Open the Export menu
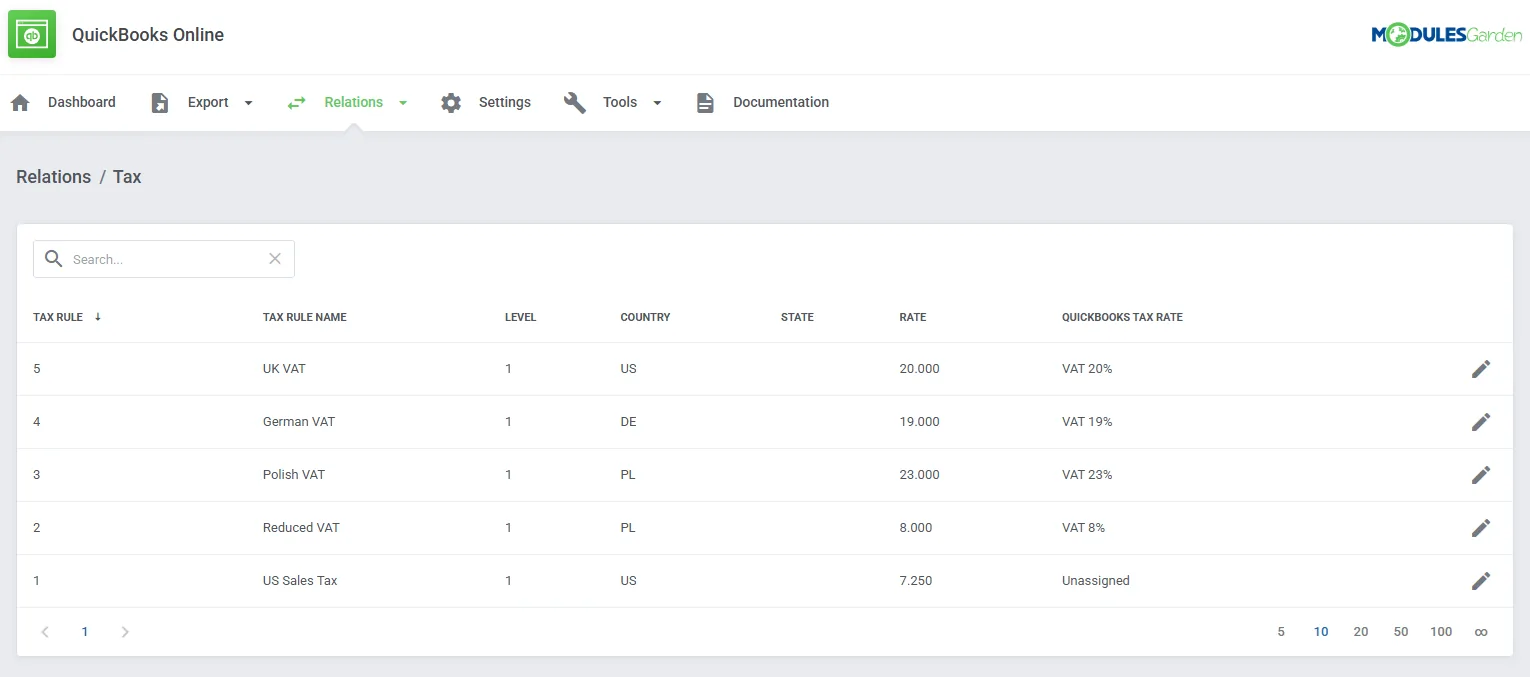Image resolution: width=1530 pixels, height=677 pixels. point(208,102)
